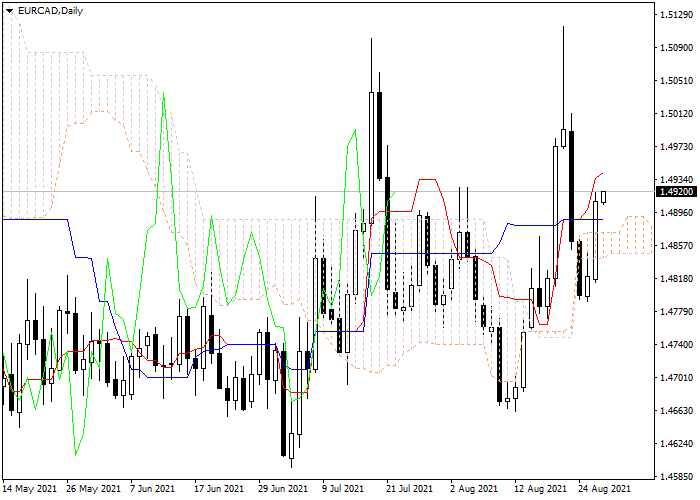Click price axis value 1.48570
Image resolution: width=700 pixels, height=500 pixels.
point(676,246)
